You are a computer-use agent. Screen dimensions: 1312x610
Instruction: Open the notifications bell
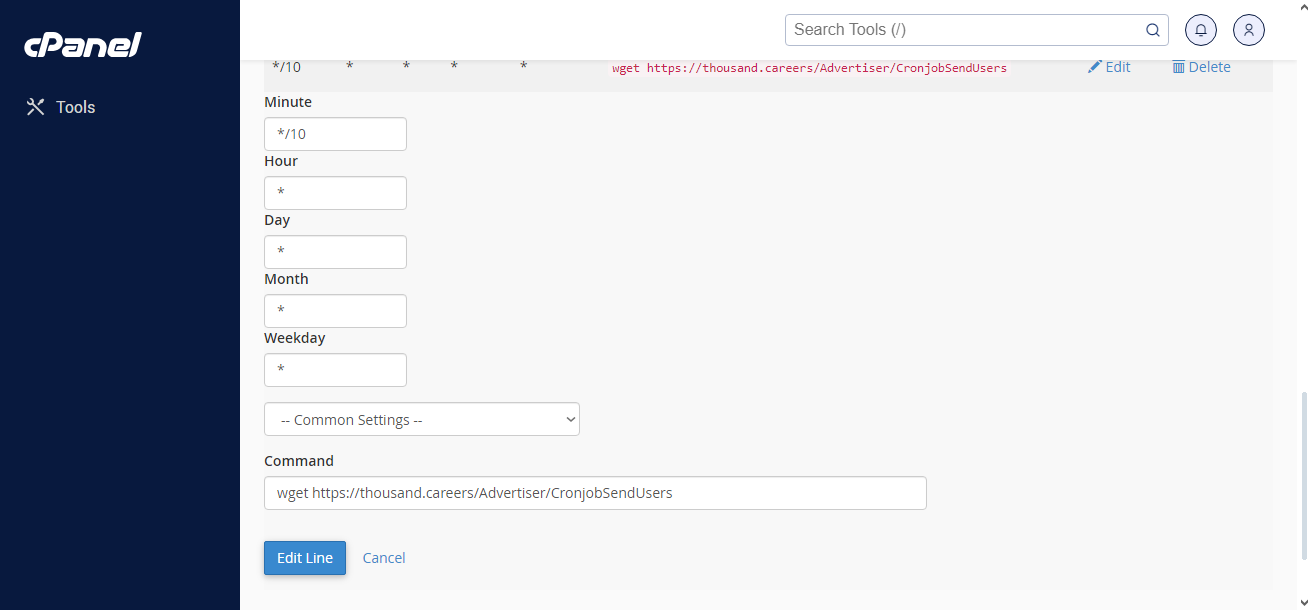tap(1201, 30)
